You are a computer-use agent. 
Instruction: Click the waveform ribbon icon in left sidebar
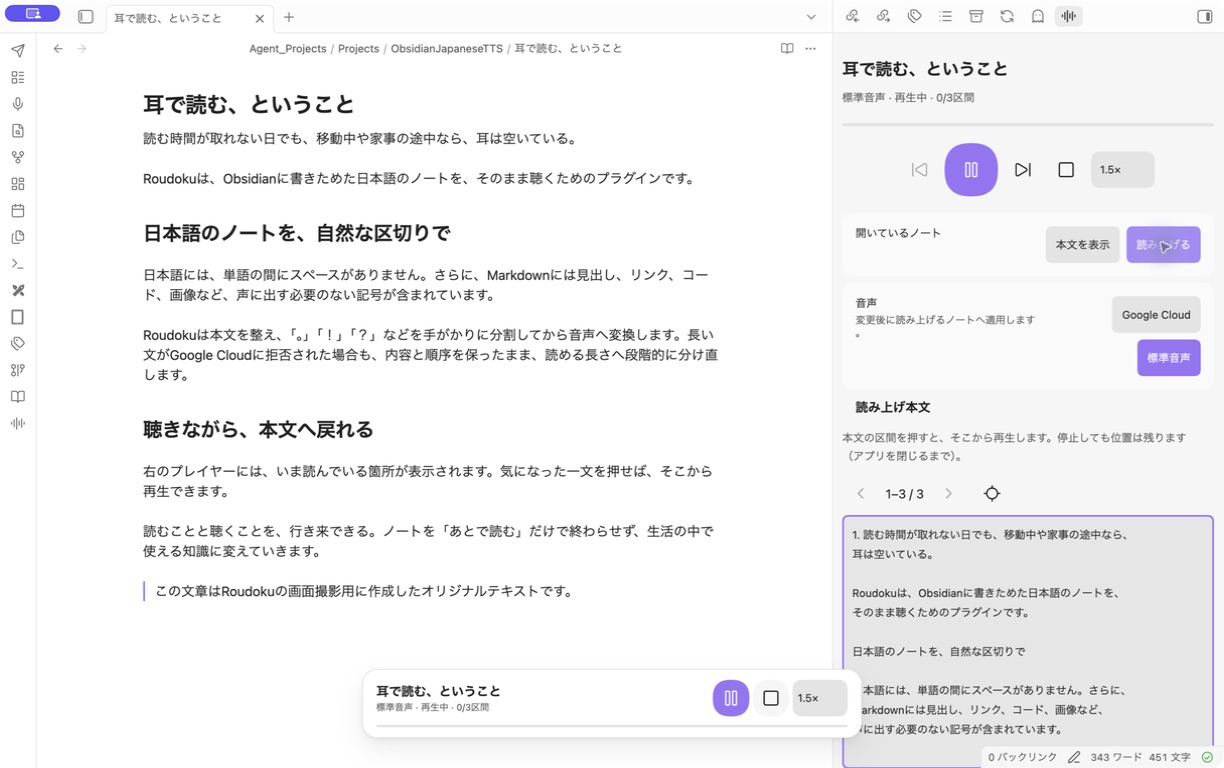point(18,423)
